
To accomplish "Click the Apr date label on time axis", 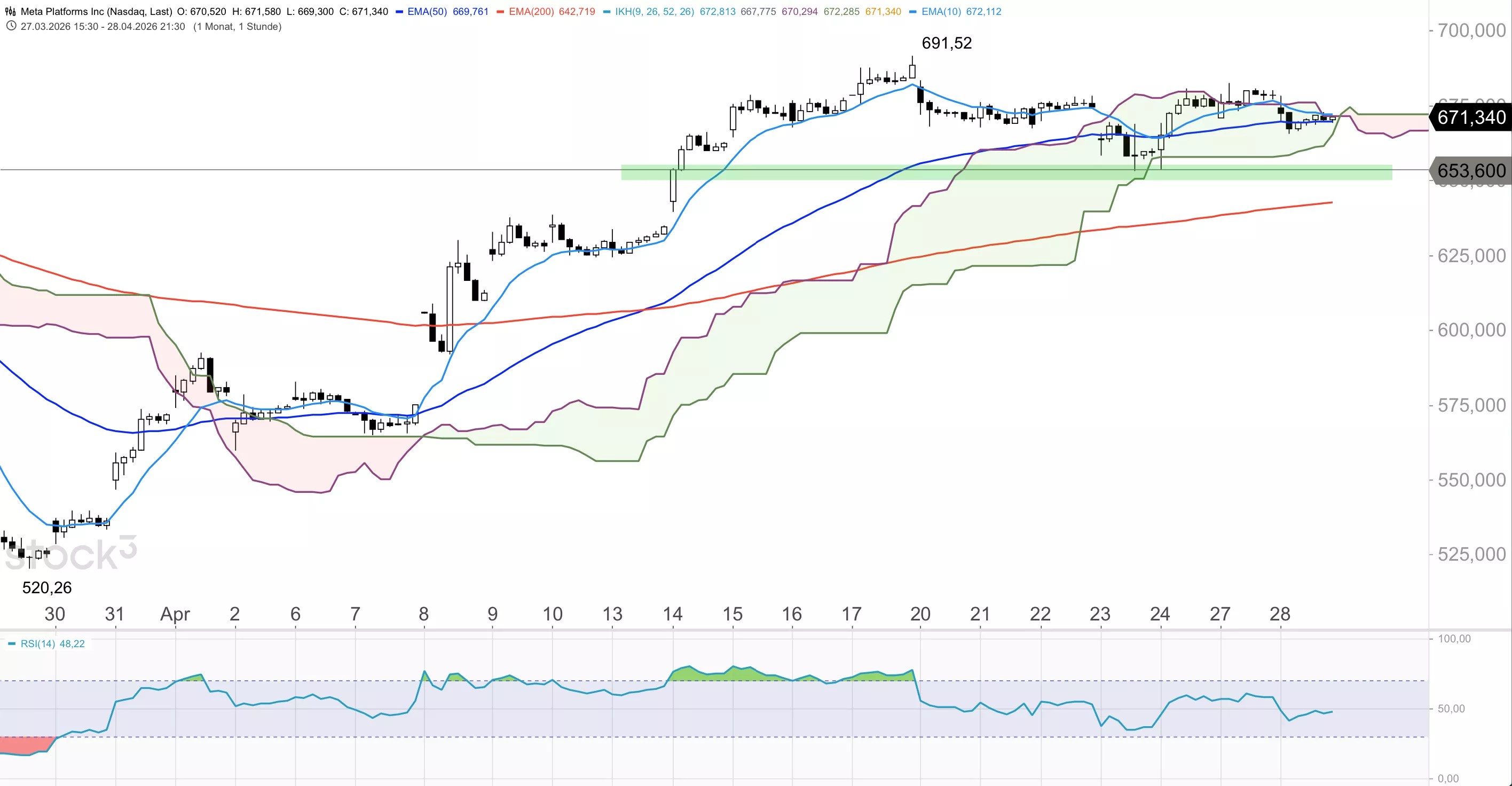I will point(175,614).
